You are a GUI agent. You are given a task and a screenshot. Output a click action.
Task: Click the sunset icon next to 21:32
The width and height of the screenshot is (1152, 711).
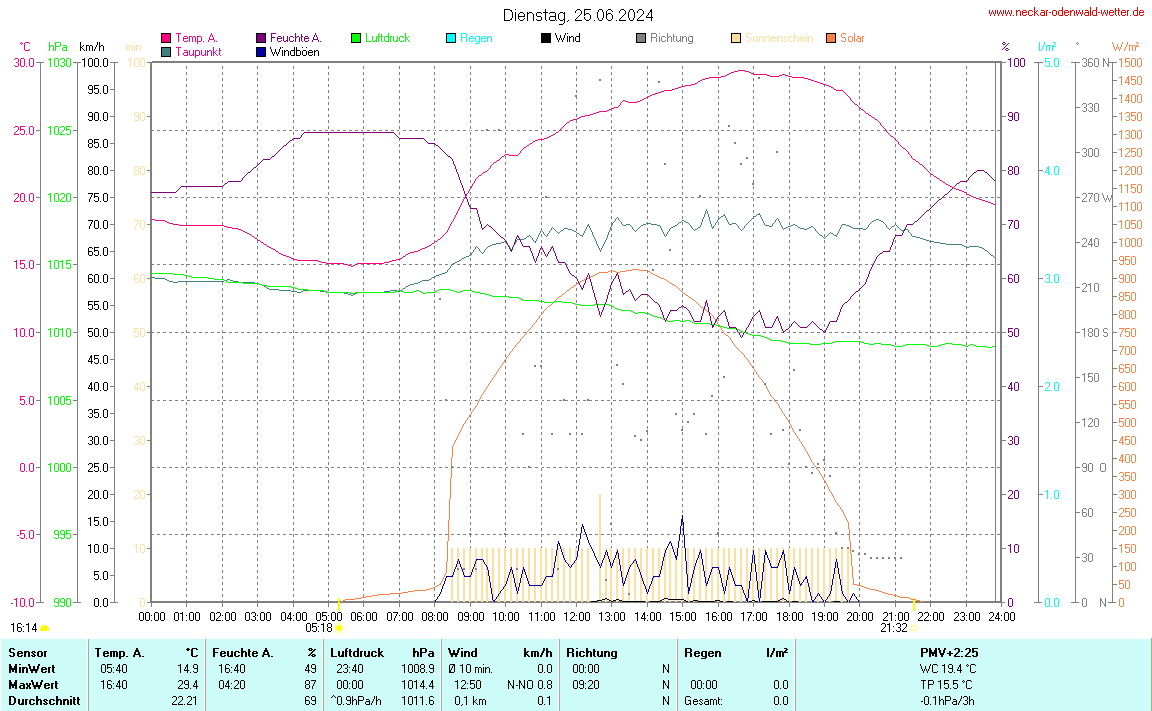coord(914,628)
